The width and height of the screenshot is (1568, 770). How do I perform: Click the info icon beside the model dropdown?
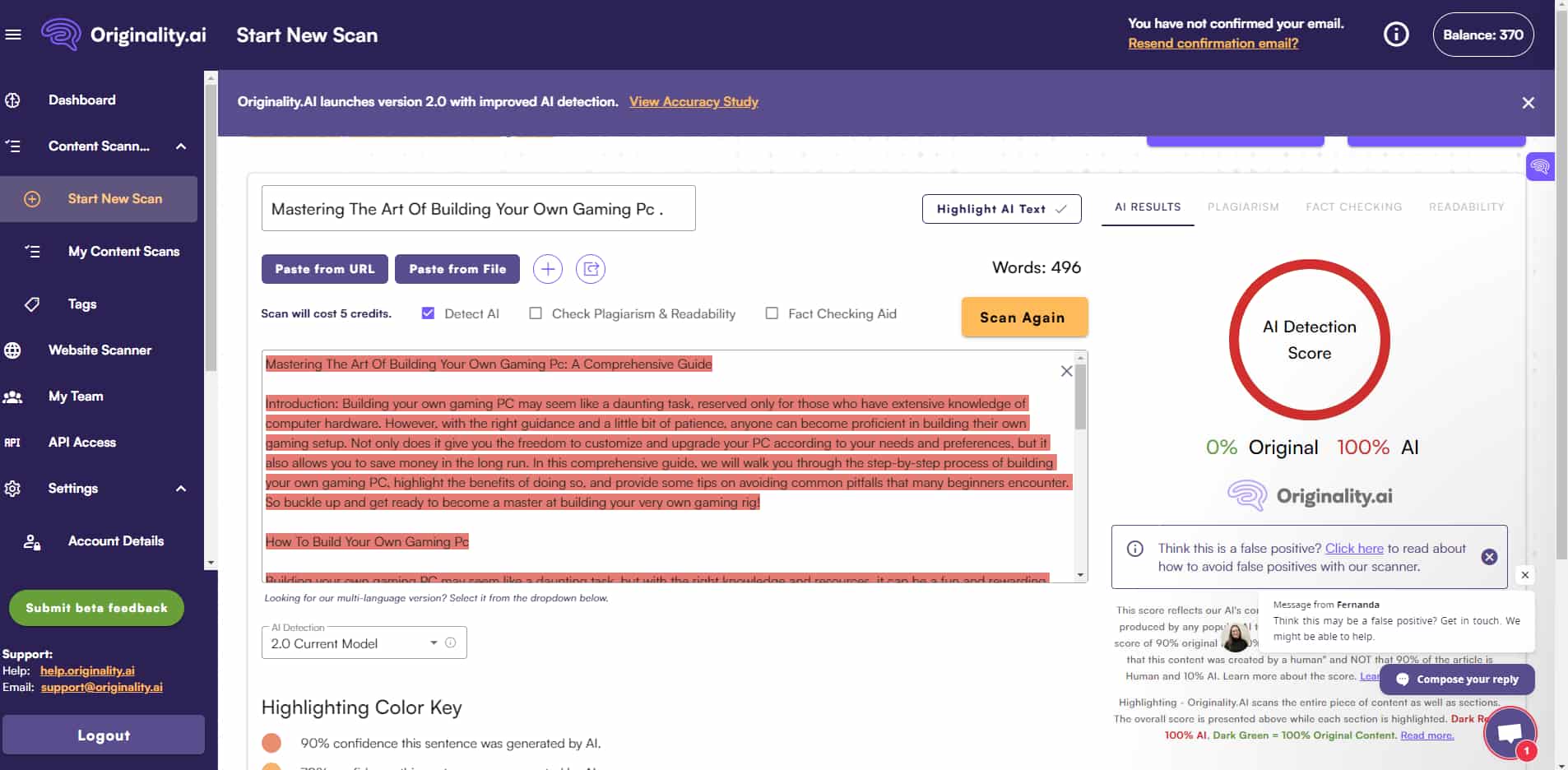pyautogui.click(x=450, y=643)
